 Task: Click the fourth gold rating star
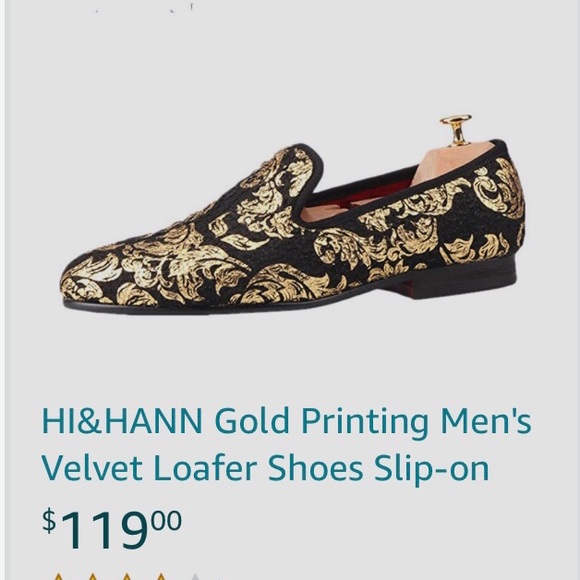pyautogui.click(x=161, y=577)
